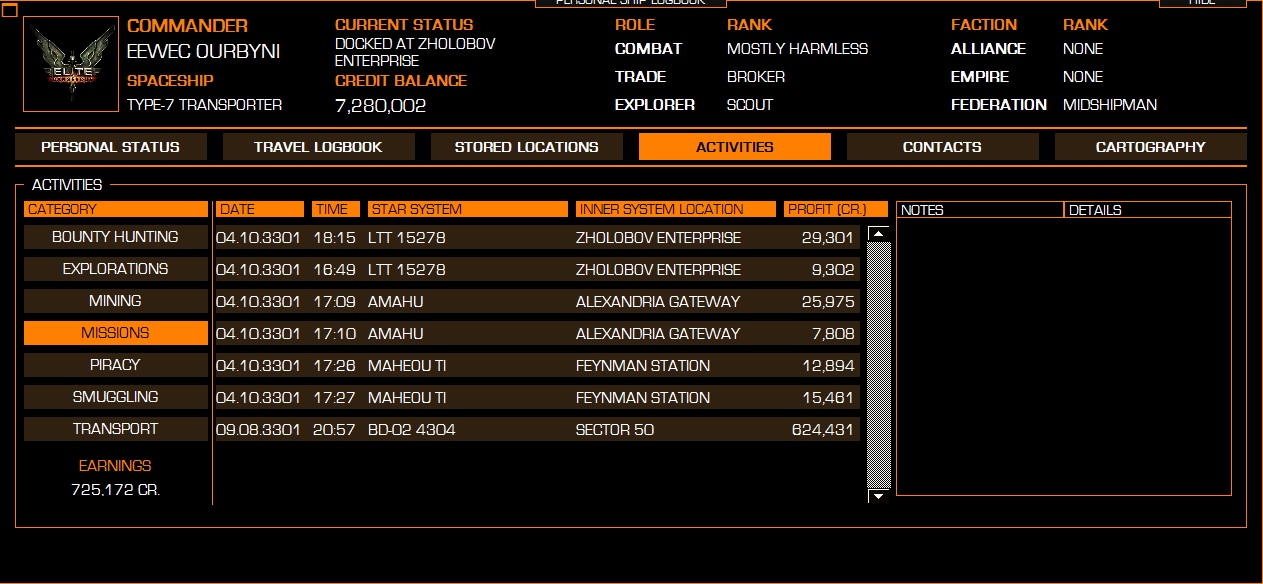Click the commander name EEWEC OURBYNI
The image size is (1263, 584).
(203, 52)
